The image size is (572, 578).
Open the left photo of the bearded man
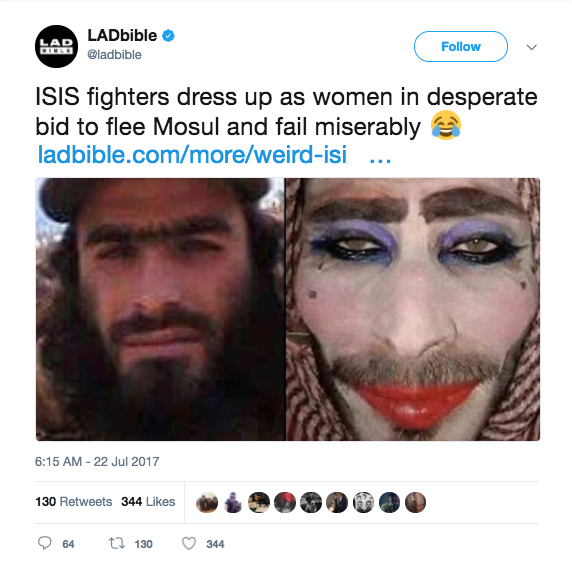pos(160,309)
